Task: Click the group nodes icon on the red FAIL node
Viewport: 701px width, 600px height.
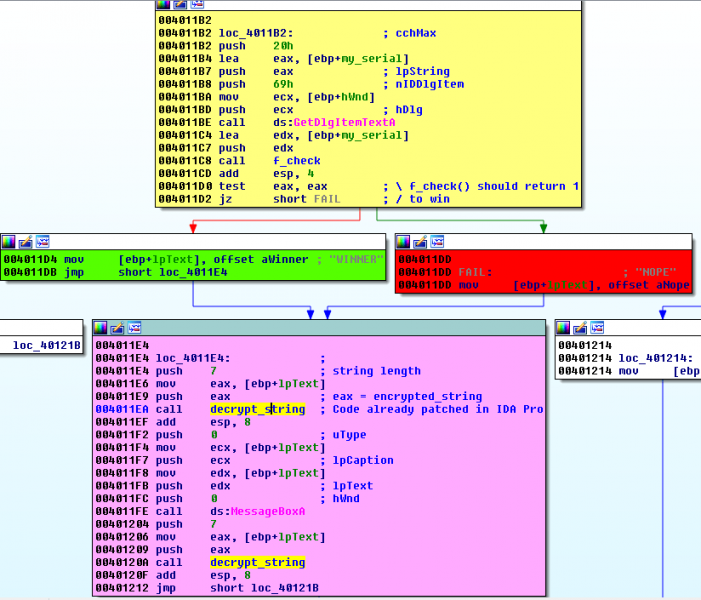Action: 437,242
